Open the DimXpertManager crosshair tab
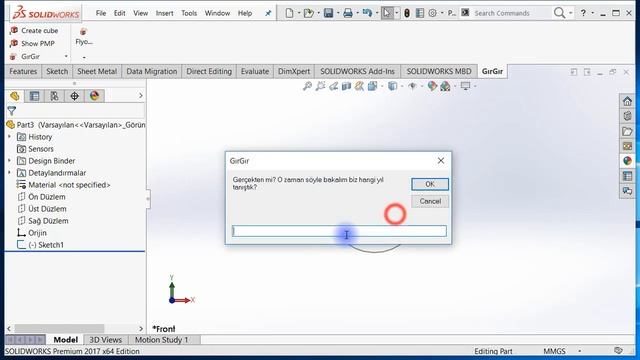Image resolution: width=640 pixels, height=360 pixels. coord(74,96)
